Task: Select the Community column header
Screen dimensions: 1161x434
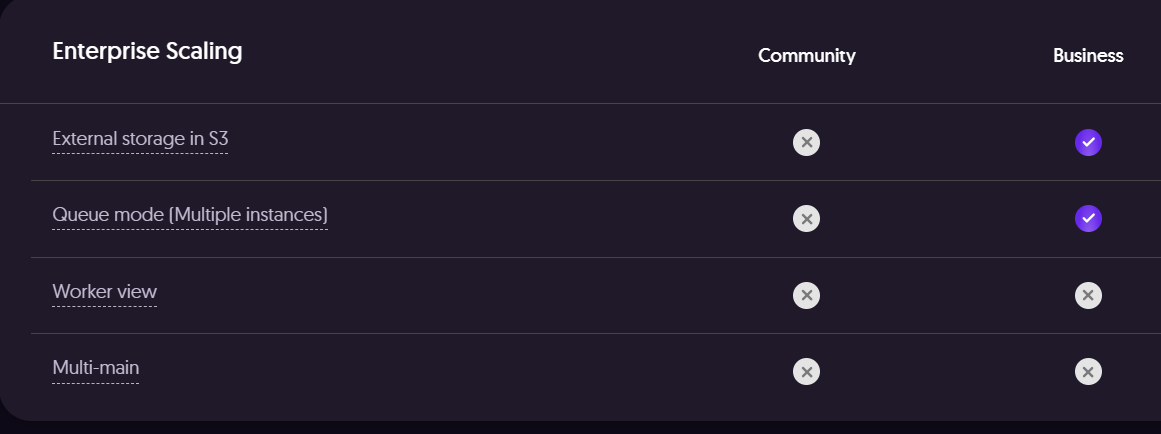Action: point(806,56)
